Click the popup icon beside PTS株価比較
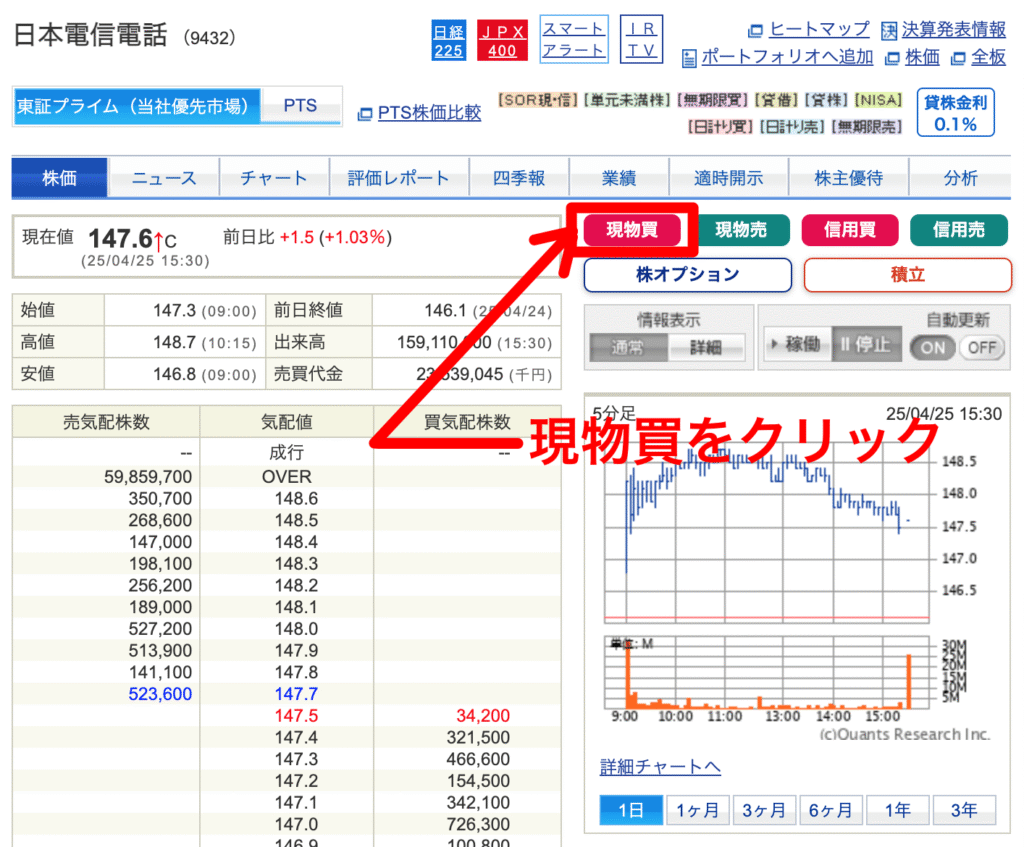 click(x=365, y=114)
